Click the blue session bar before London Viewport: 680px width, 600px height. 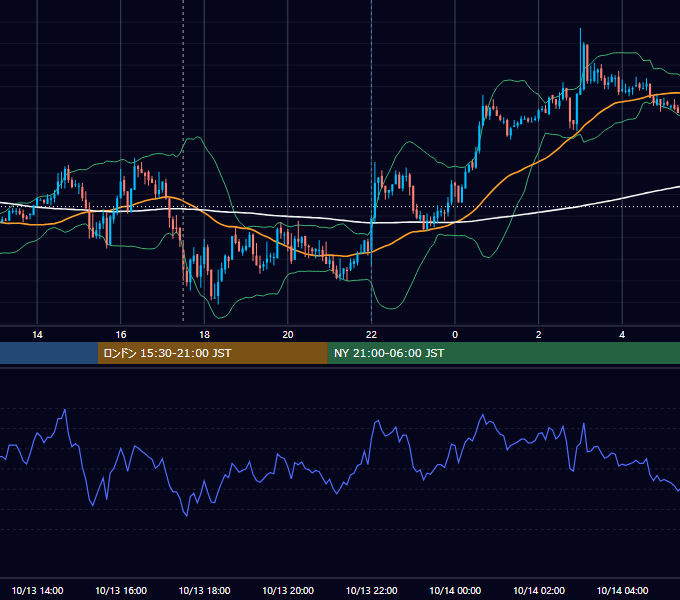coord(49,353)
